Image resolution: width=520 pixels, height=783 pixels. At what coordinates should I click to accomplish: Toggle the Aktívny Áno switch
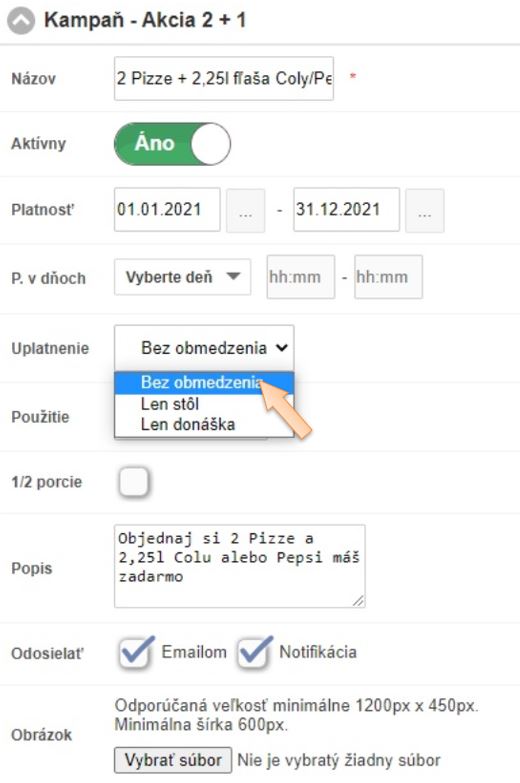pos(172,144)
